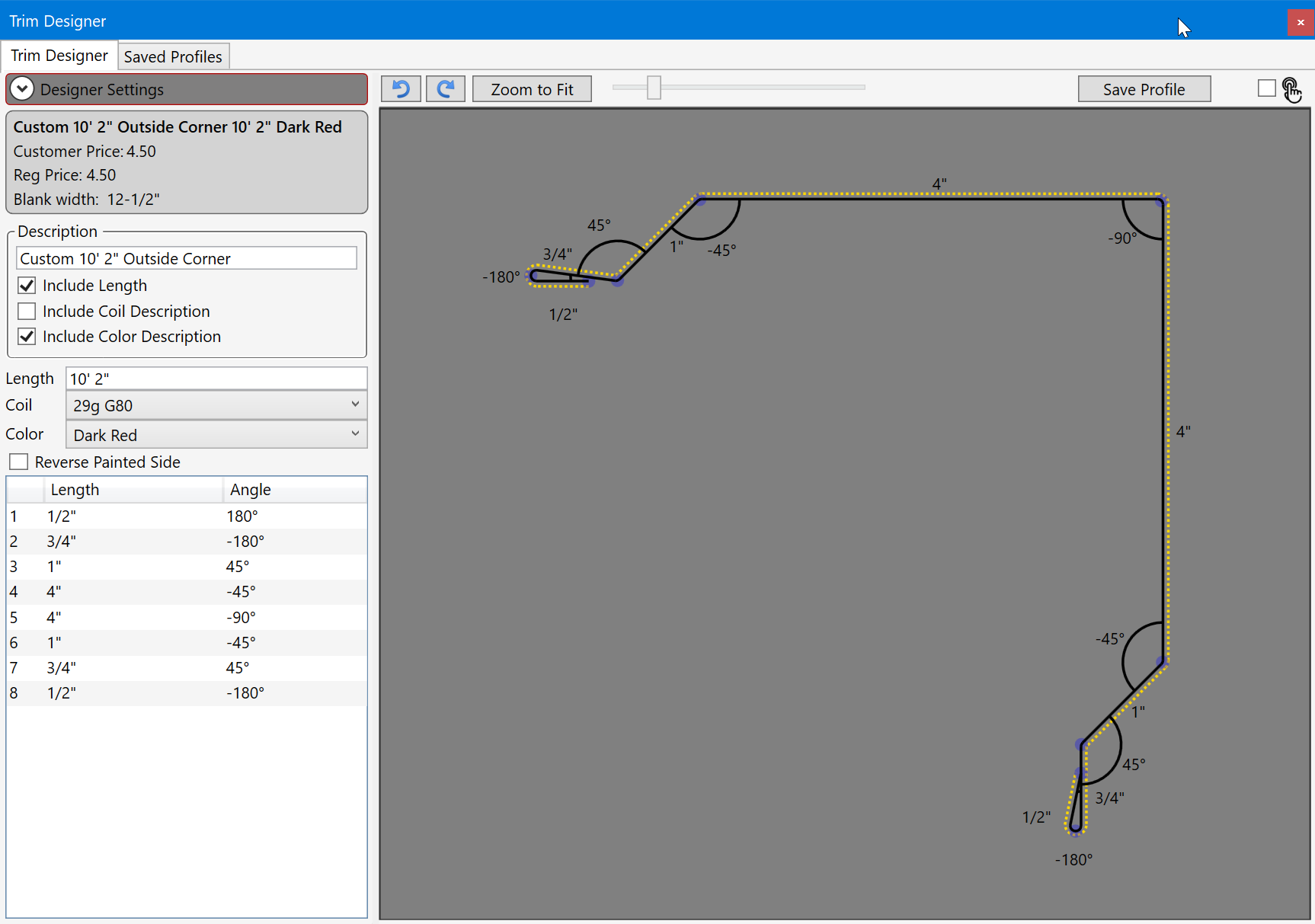The width and height of the screenshot is (1315, 924).
Task: Open the Color dropdown Dark Red
Action: tap(216, 435)
